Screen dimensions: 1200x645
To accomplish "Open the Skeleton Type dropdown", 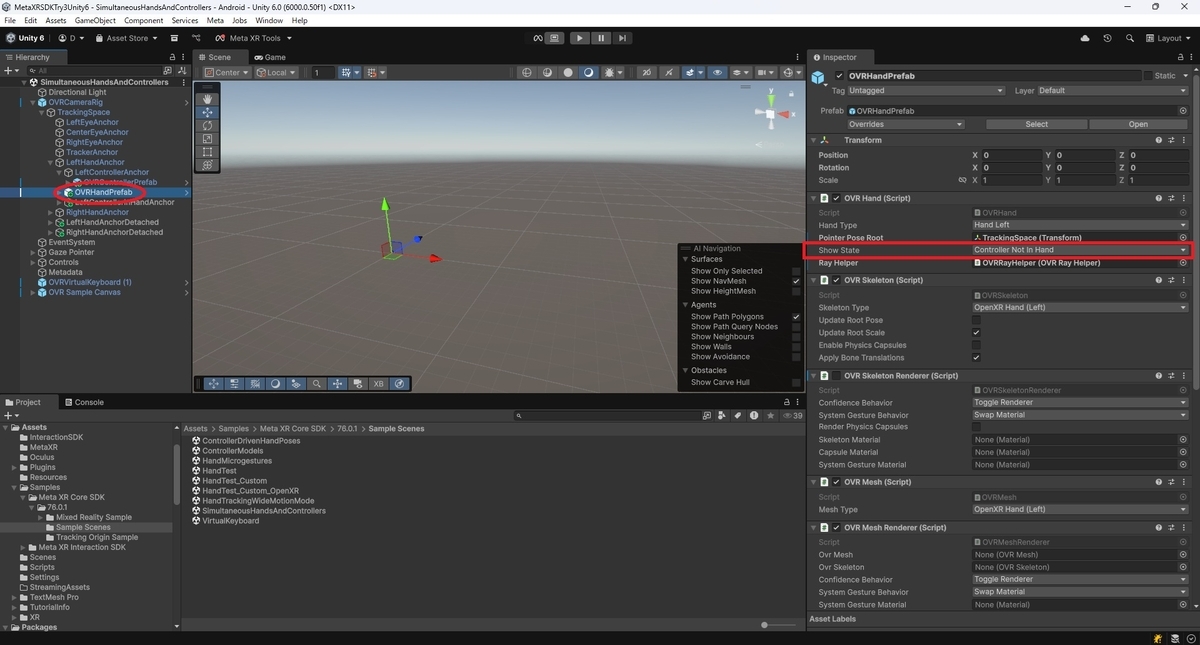I will coord(1080,307).
